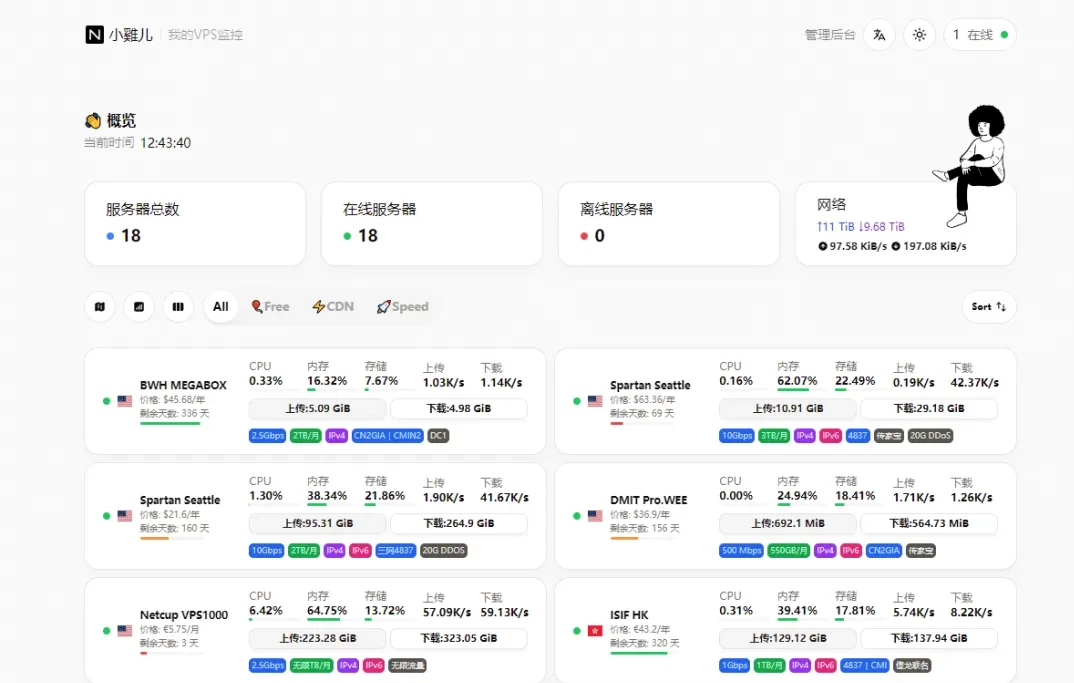Click the 4837 | CMI tag on ISIF HK

[864, 665]
